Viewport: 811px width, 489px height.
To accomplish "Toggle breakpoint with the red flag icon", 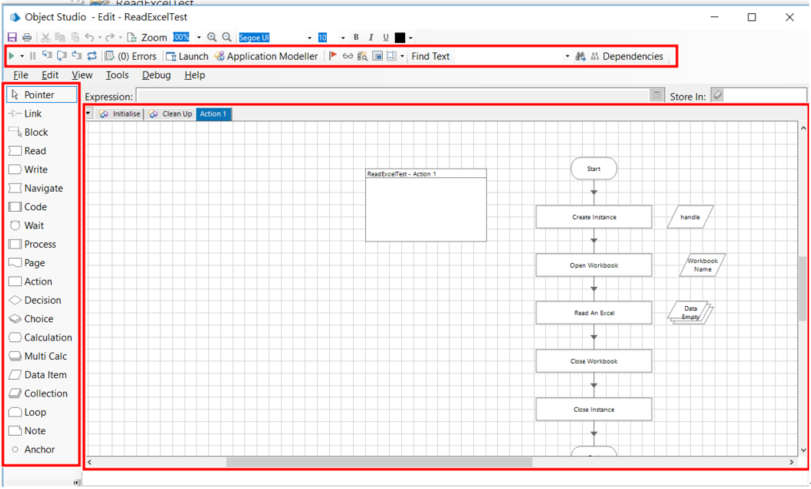I will pos(333,55).
